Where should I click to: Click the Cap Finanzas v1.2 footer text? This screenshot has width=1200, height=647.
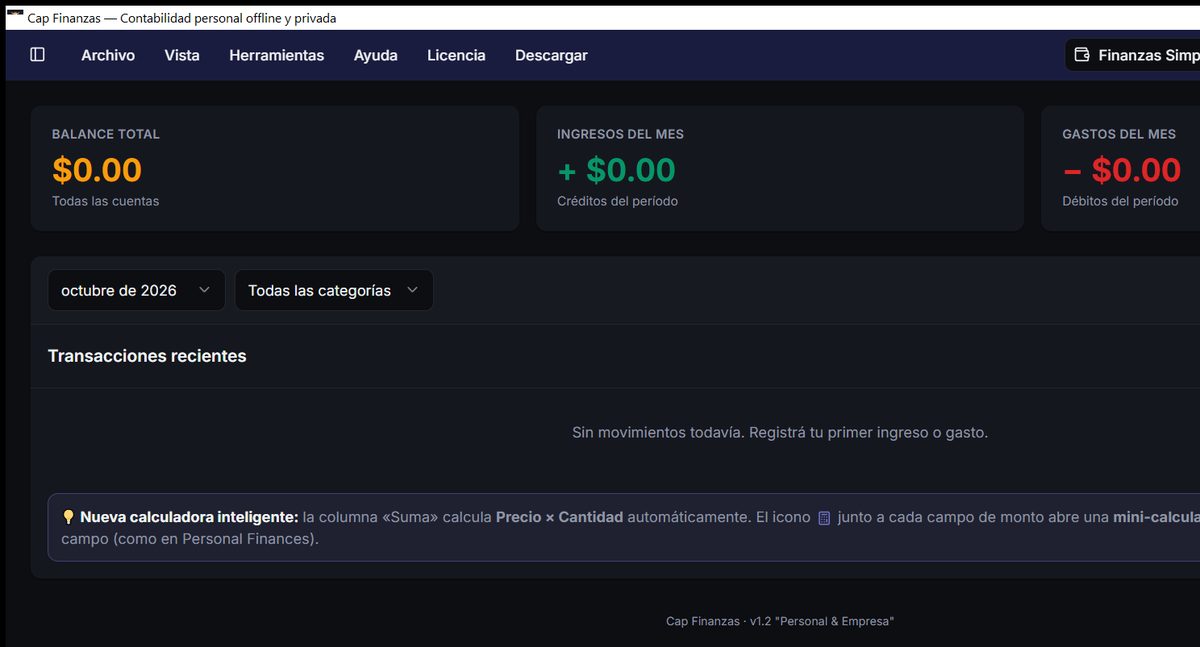pyautogui.click(x=780, y=621)
